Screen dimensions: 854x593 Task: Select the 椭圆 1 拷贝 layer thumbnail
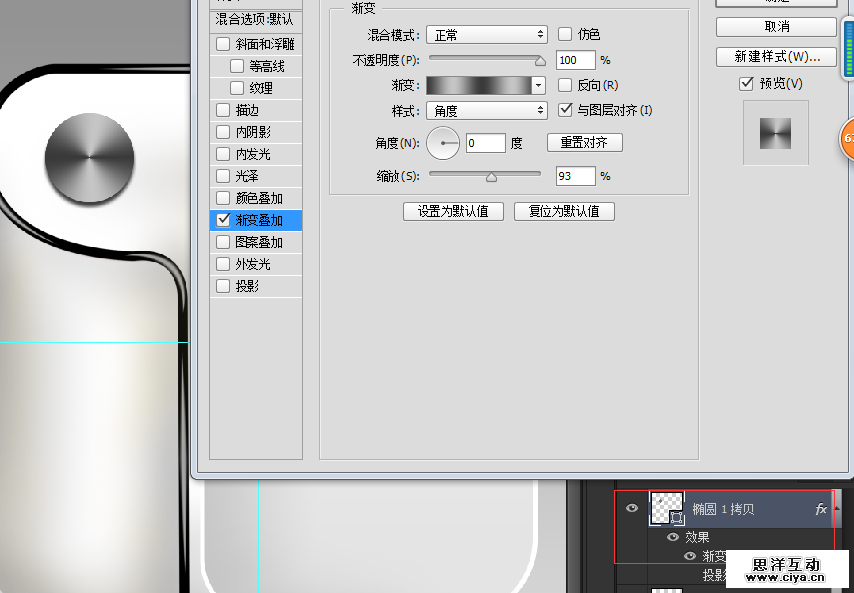click(666, 508)
